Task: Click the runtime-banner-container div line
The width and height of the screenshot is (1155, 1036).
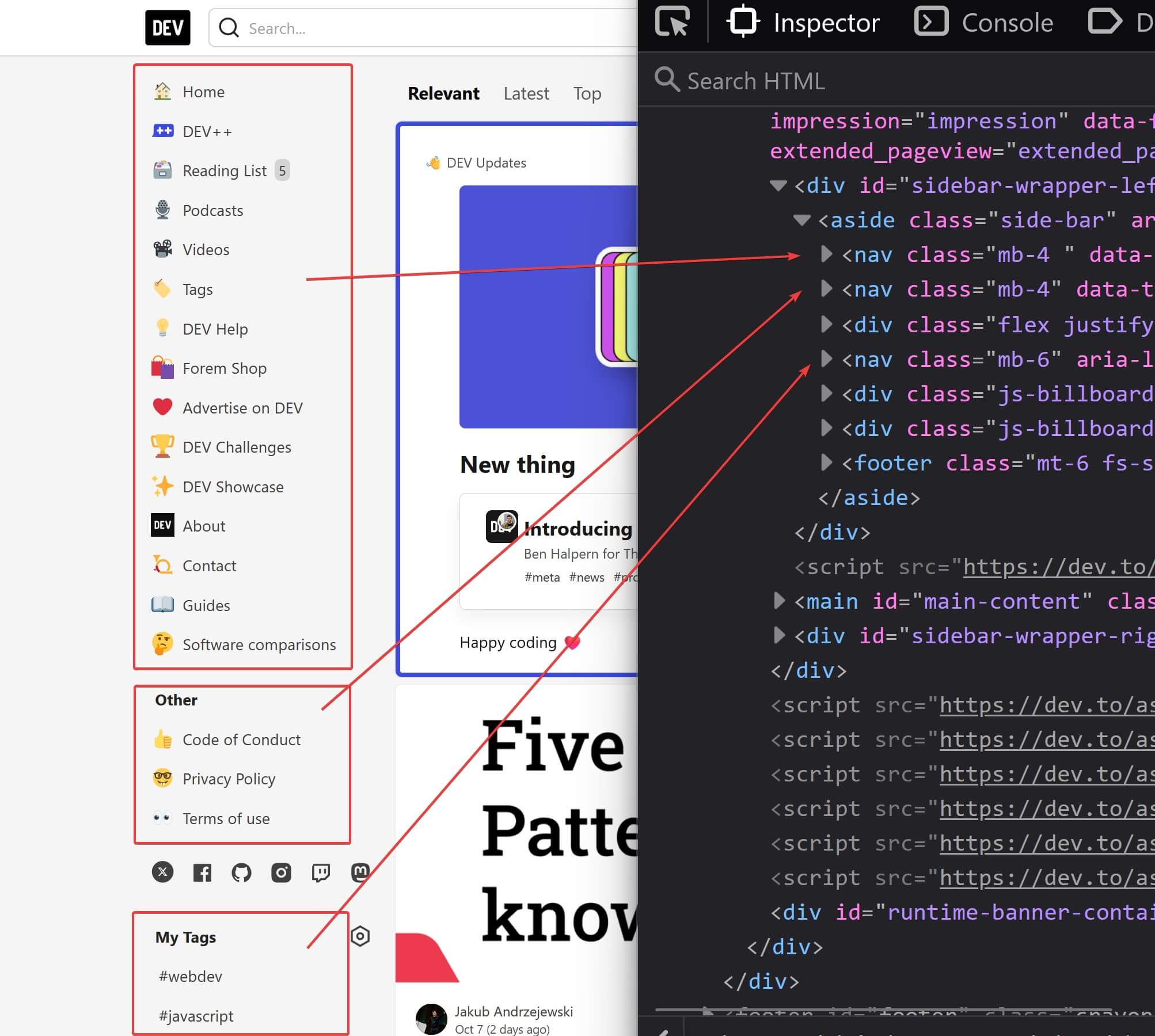Action: (x=963, y=912)
